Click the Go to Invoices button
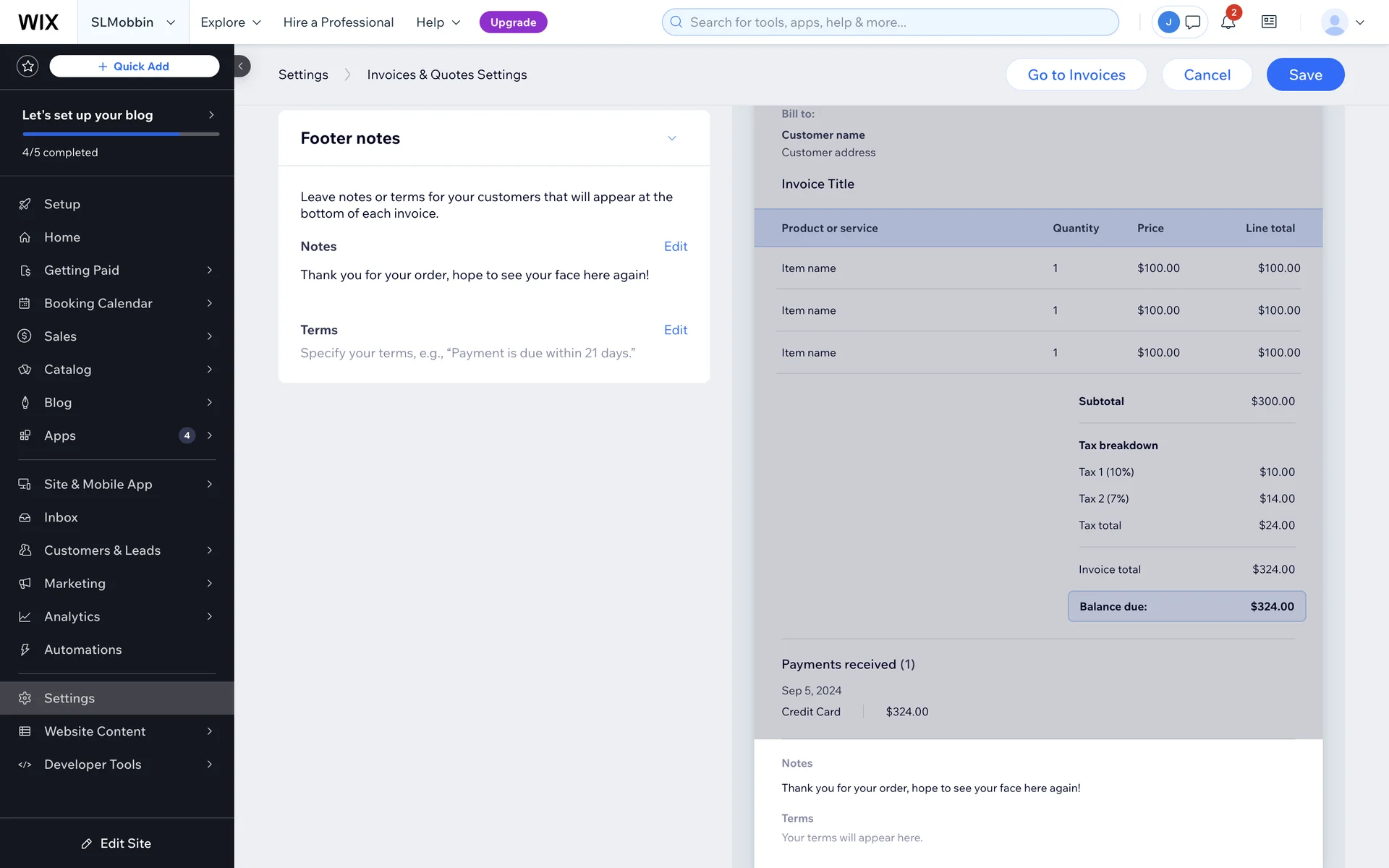 click(1076, 75)
